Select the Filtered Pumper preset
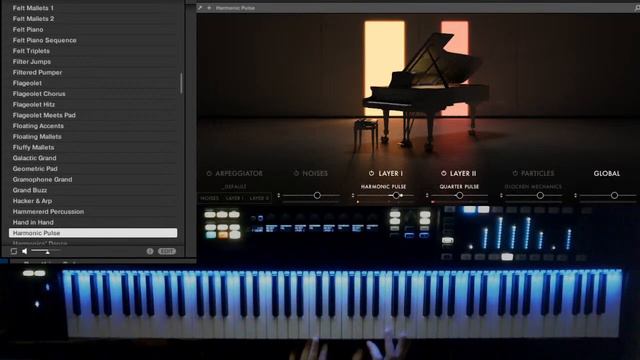 tap(93, 72)
